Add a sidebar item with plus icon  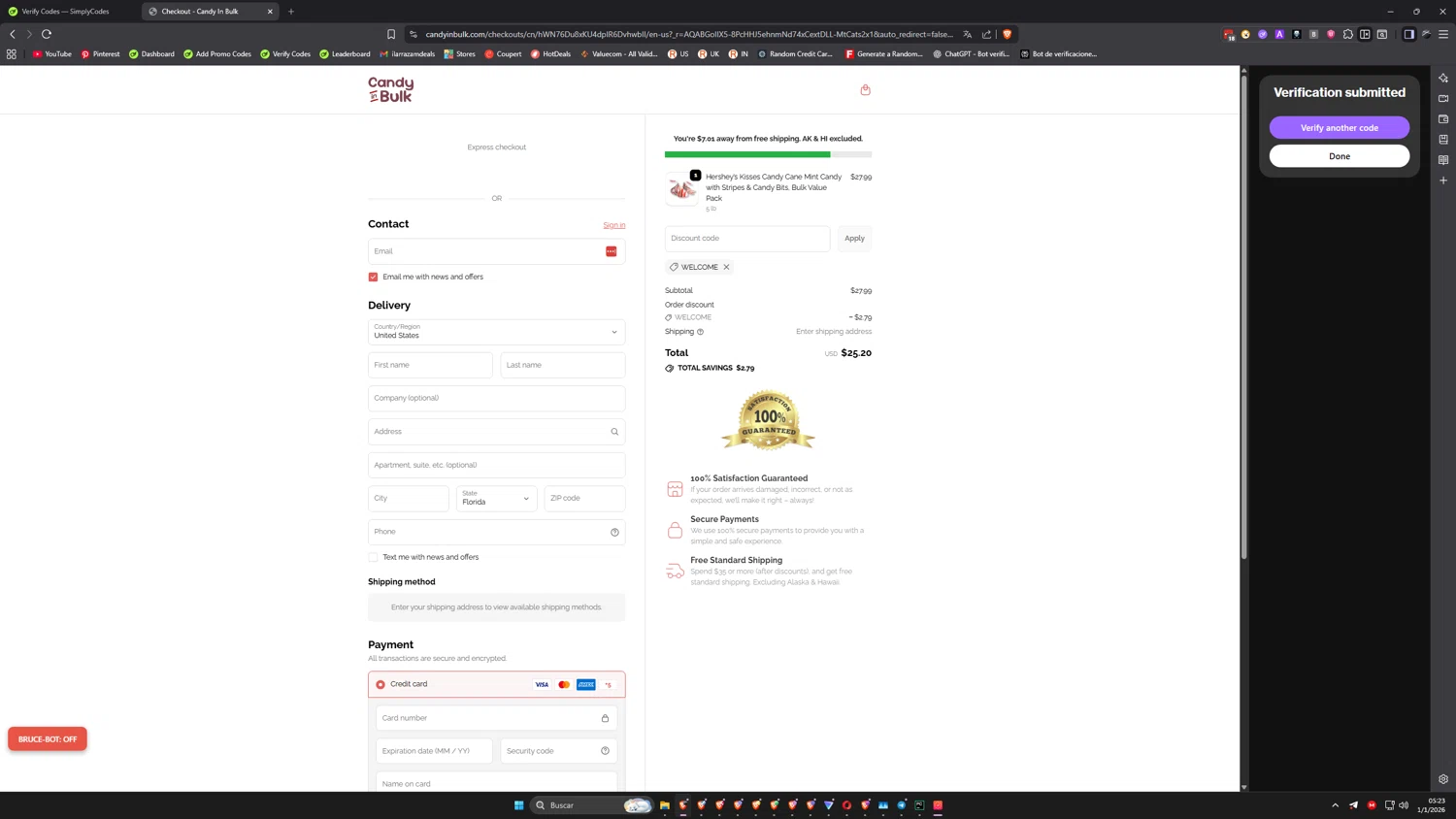(x=1443, y=180)
